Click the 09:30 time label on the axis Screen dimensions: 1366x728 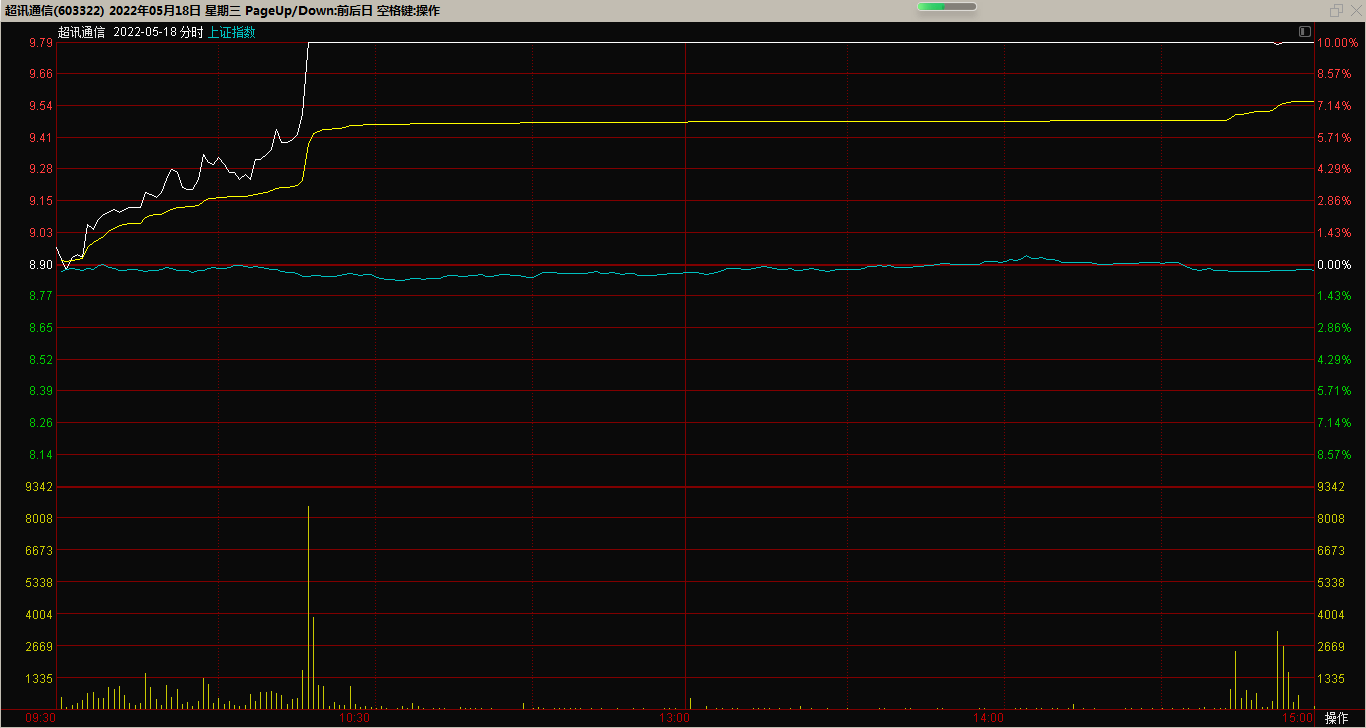coord(40,718)
